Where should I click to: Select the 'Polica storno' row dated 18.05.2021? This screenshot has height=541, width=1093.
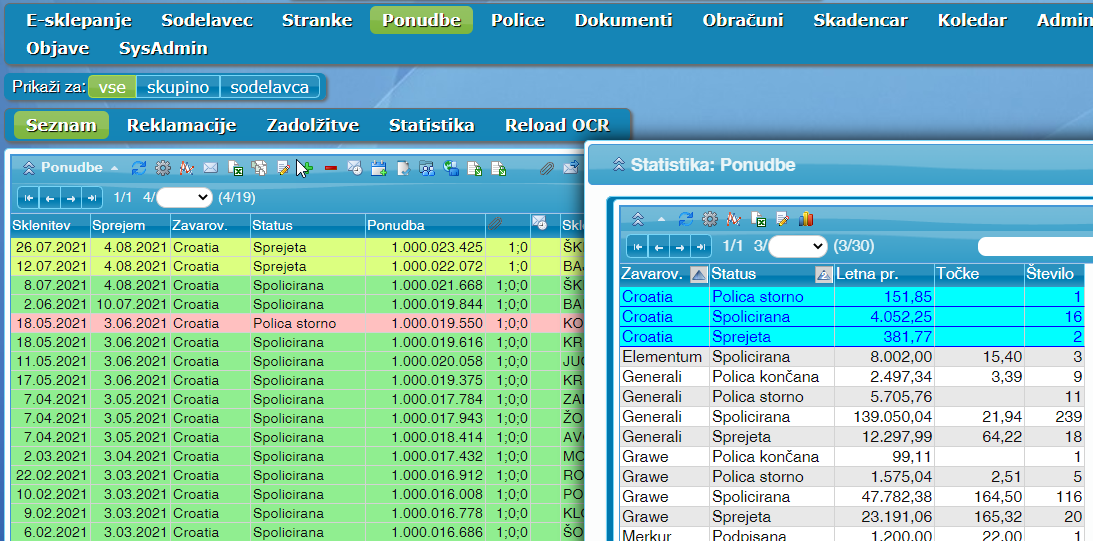pos(298,323)
